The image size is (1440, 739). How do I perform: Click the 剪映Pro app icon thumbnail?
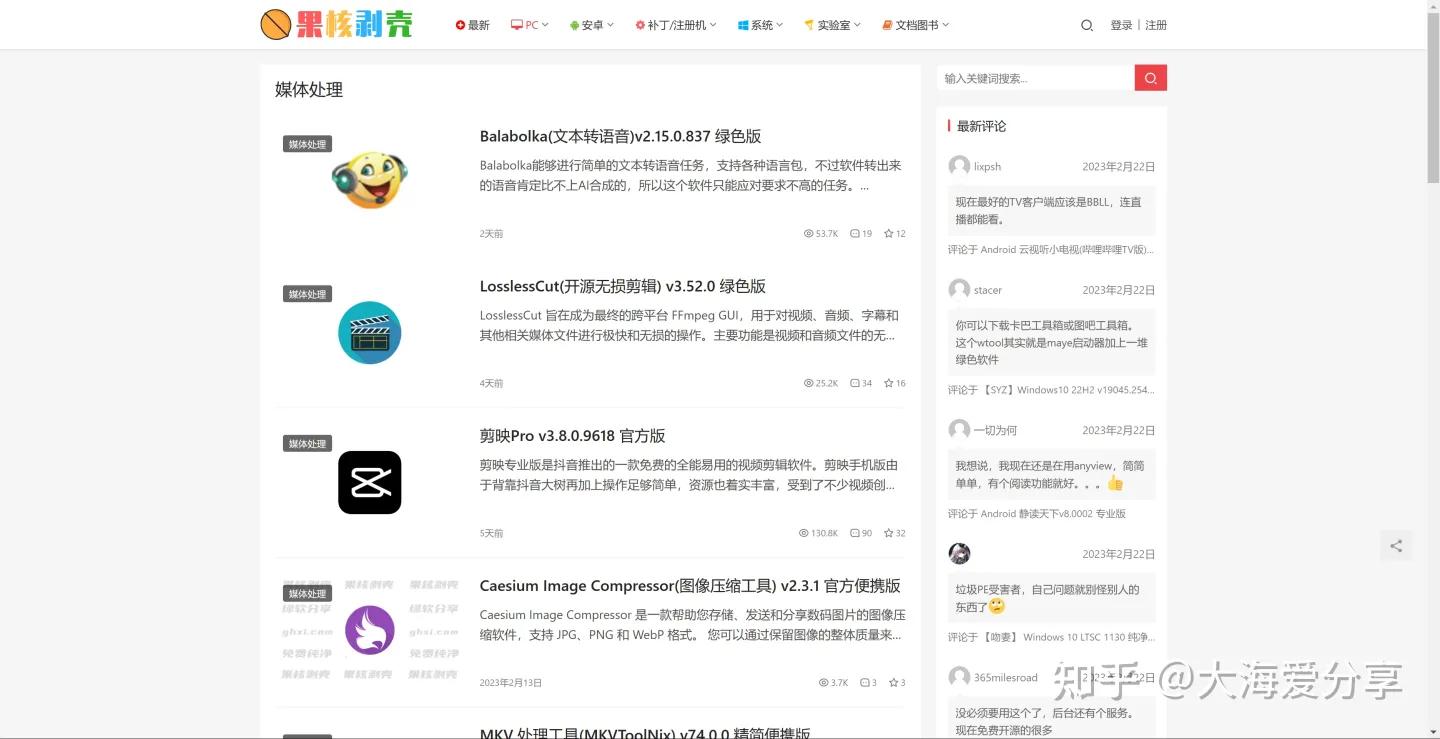[369, 482]
